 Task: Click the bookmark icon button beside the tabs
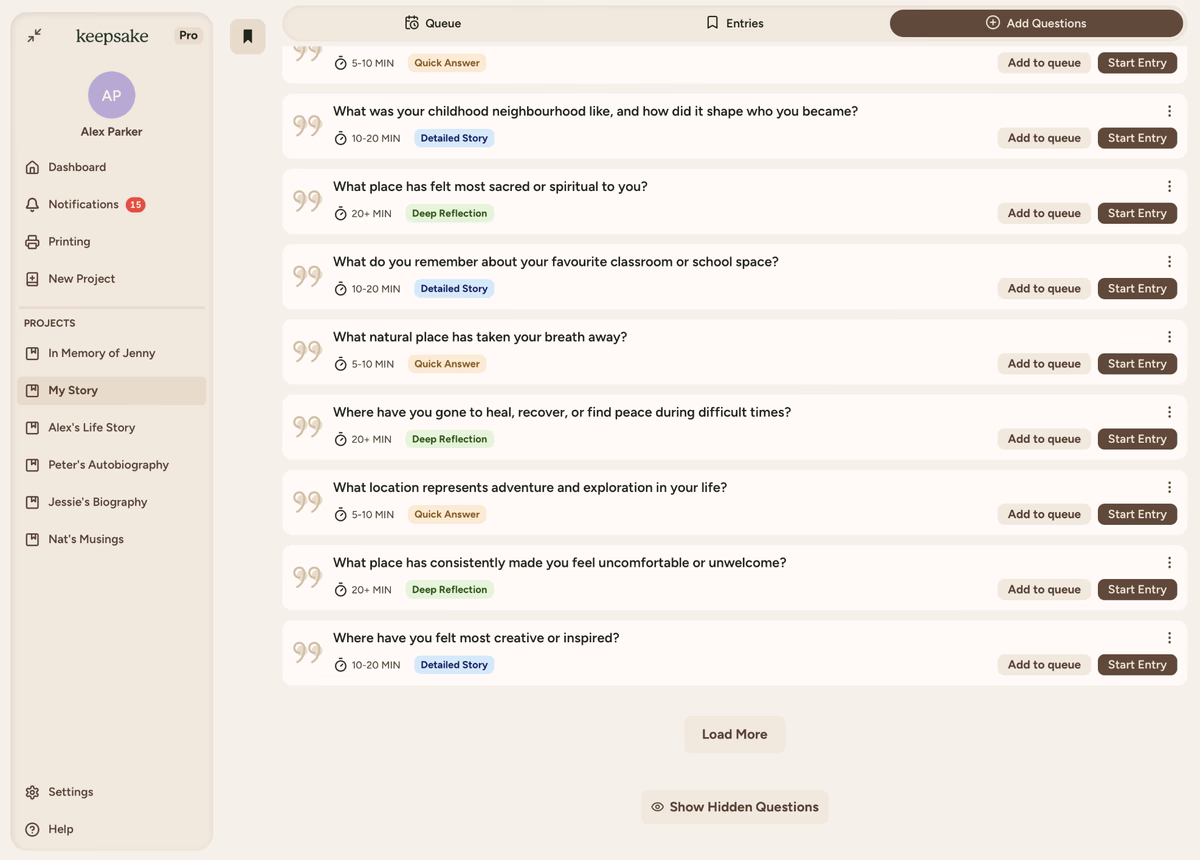247,37
